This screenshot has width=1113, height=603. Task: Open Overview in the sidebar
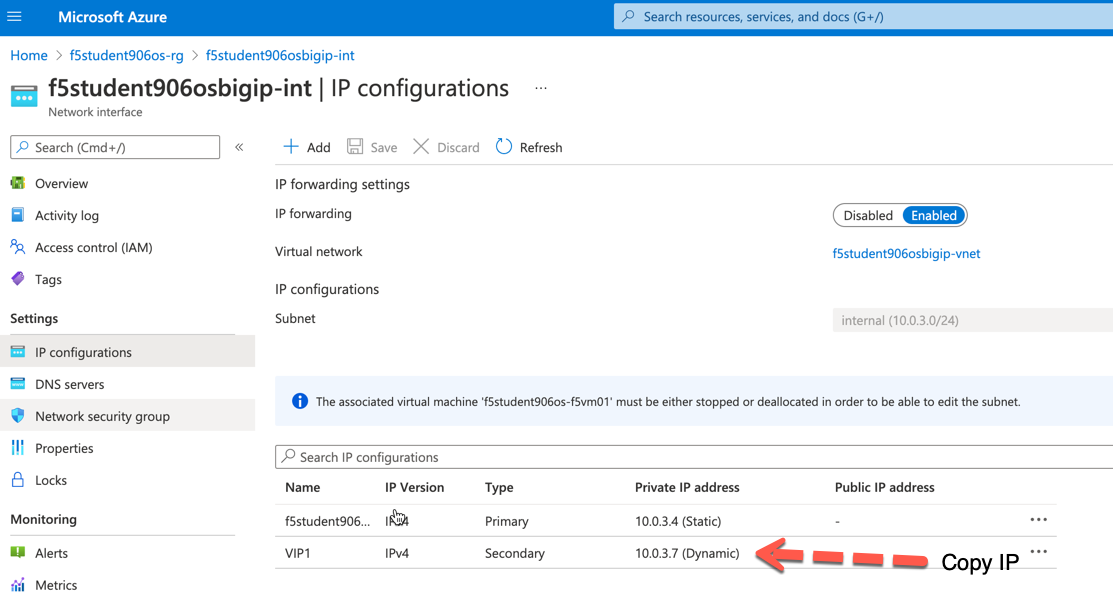[x=62, y=183]
